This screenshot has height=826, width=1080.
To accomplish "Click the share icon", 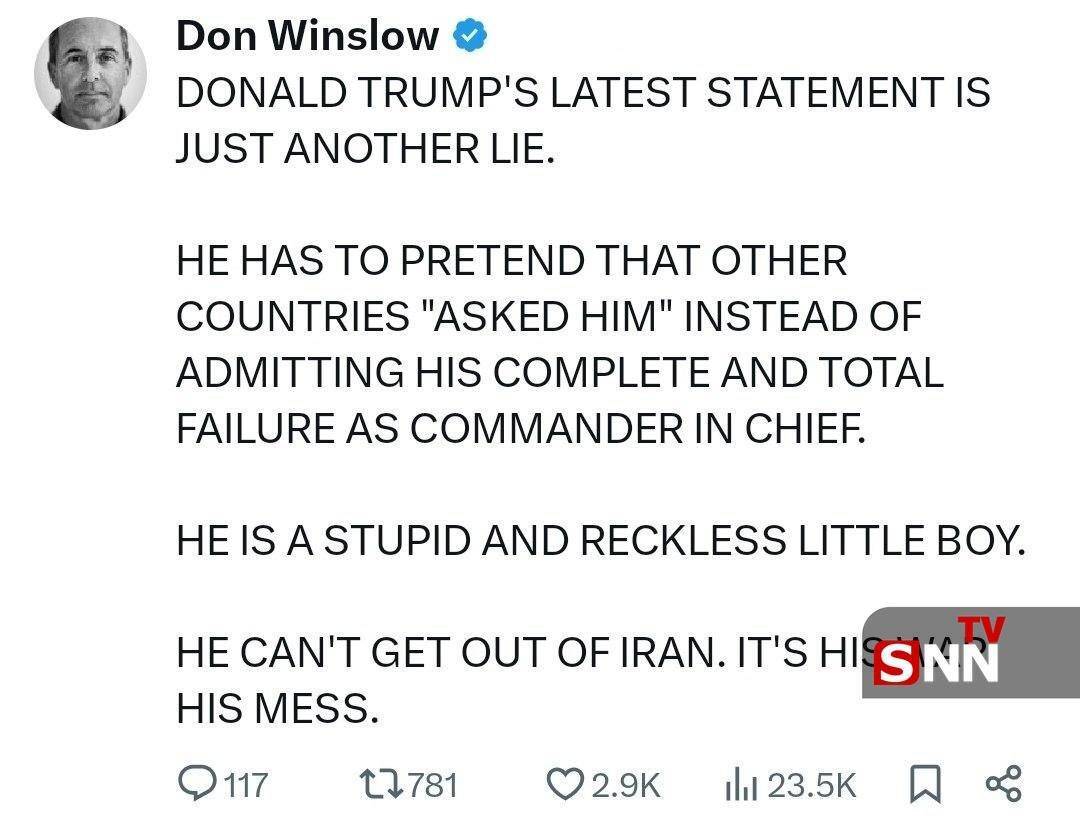I will (1003, 784).
